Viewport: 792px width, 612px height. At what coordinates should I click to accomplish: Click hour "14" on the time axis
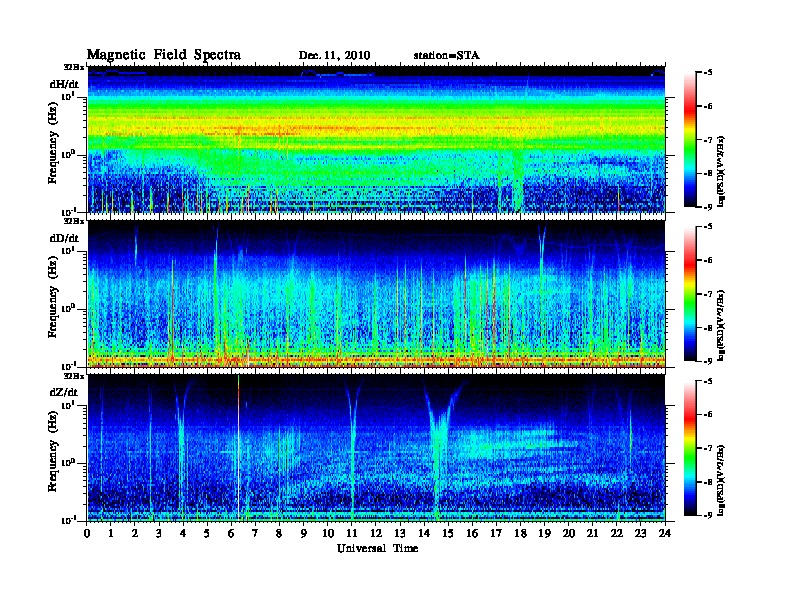click(x=424, y=533)
